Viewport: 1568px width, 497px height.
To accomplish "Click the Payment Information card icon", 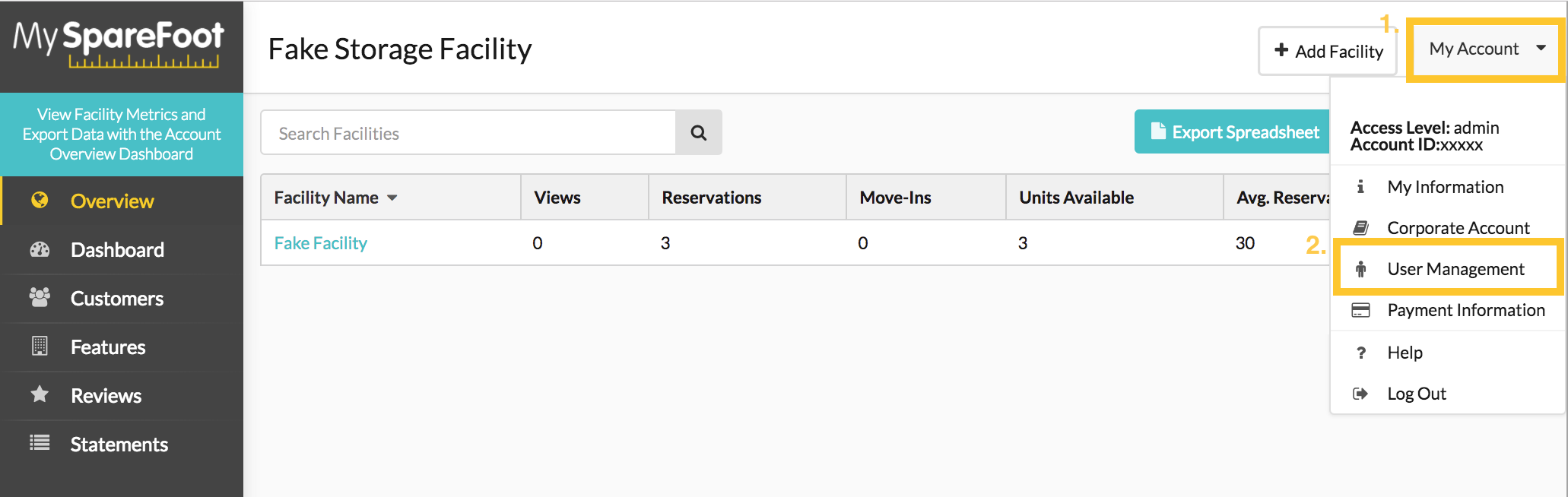I will tap(1360, 310).
